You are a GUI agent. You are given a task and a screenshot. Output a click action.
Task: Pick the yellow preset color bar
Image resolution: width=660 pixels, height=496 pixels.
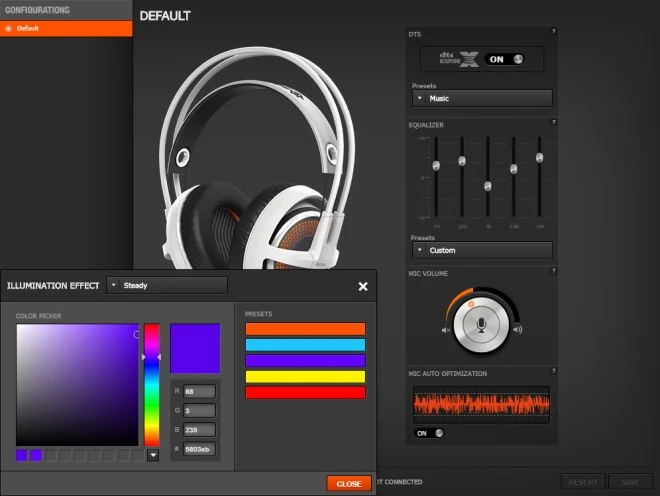coord(305,377)
